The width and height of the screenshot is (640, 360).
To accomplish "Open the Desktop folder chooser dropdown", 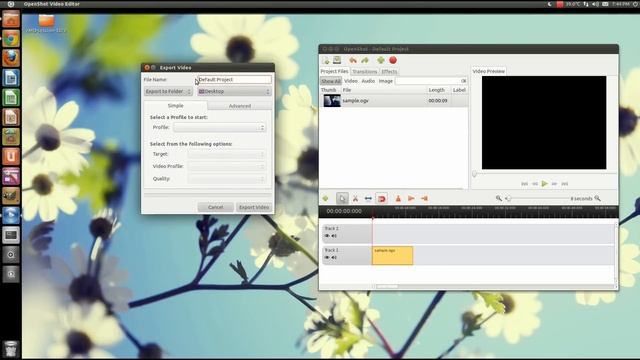I will point(234,91).
